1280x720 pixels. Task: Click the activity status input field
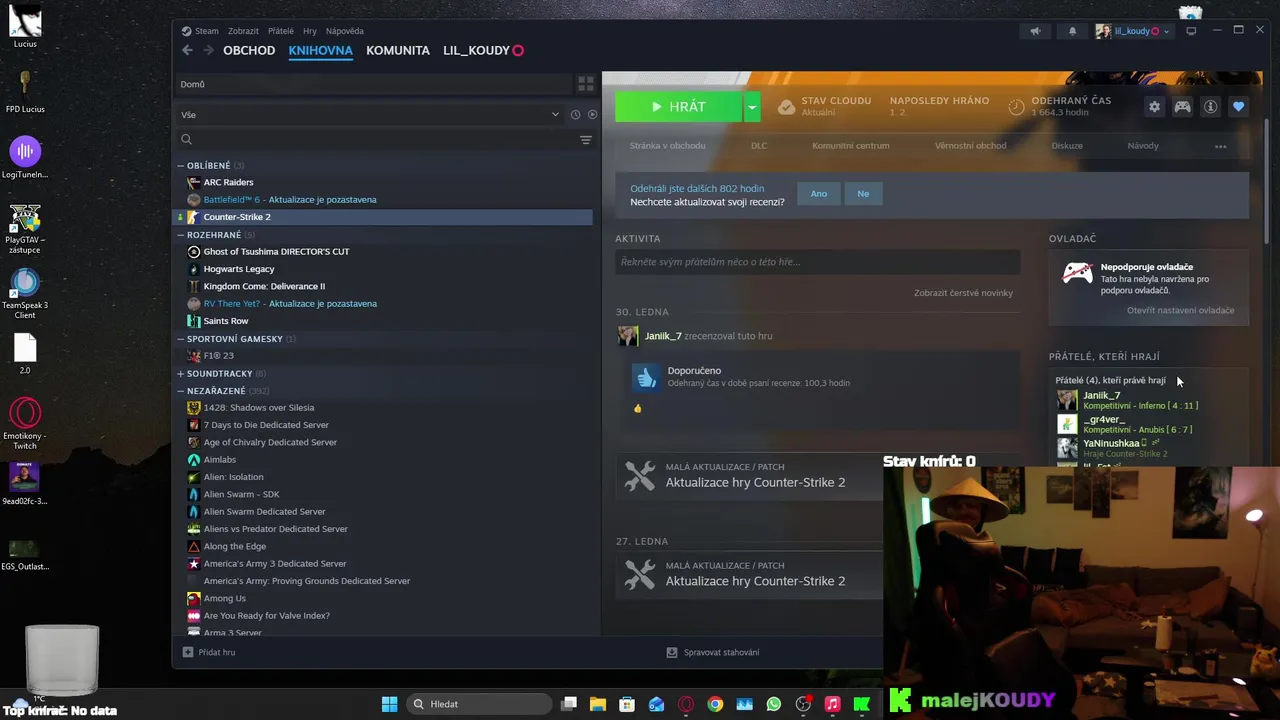[x=817, y=262]
